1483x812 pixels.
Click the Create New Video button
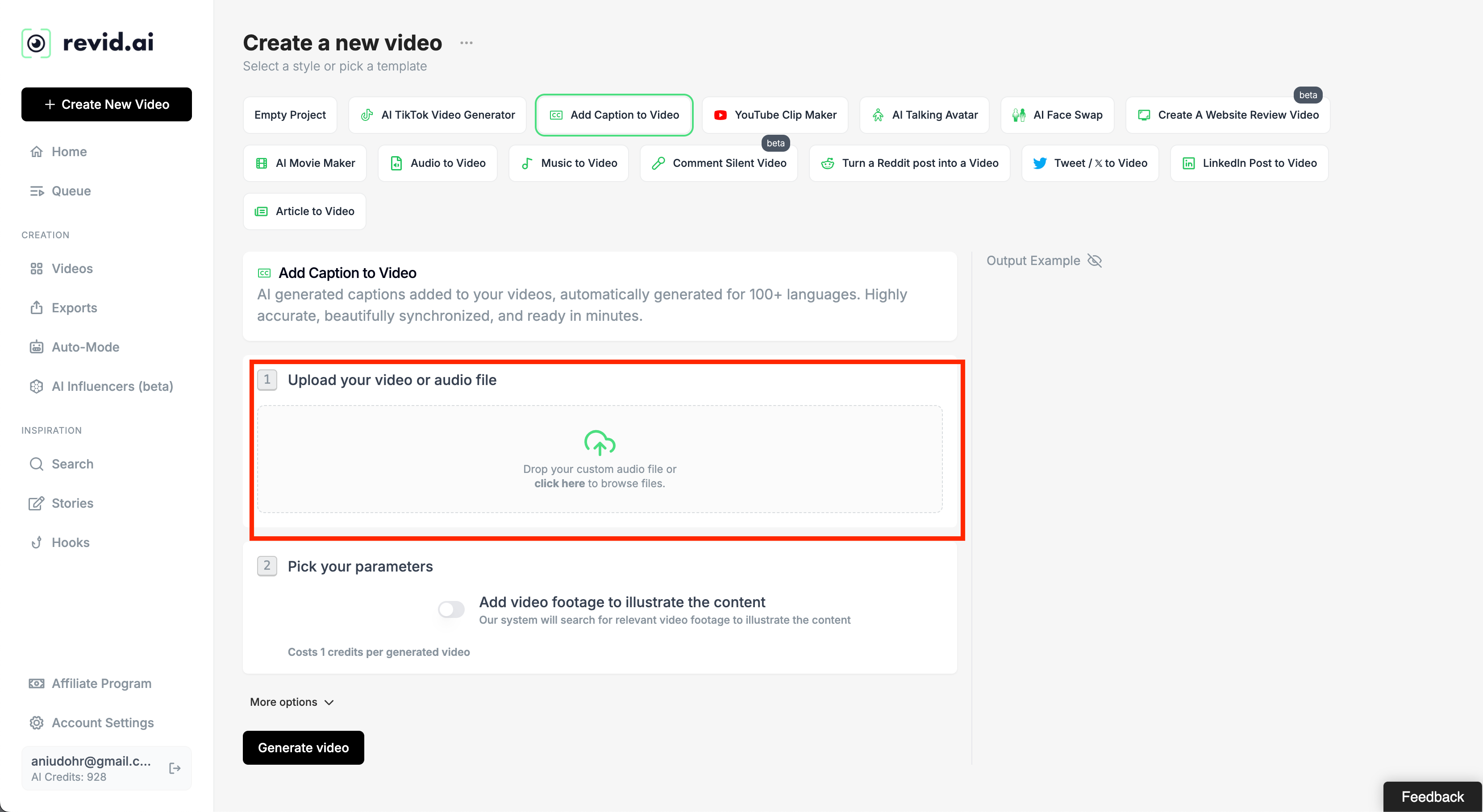click(x=107, y=105)
